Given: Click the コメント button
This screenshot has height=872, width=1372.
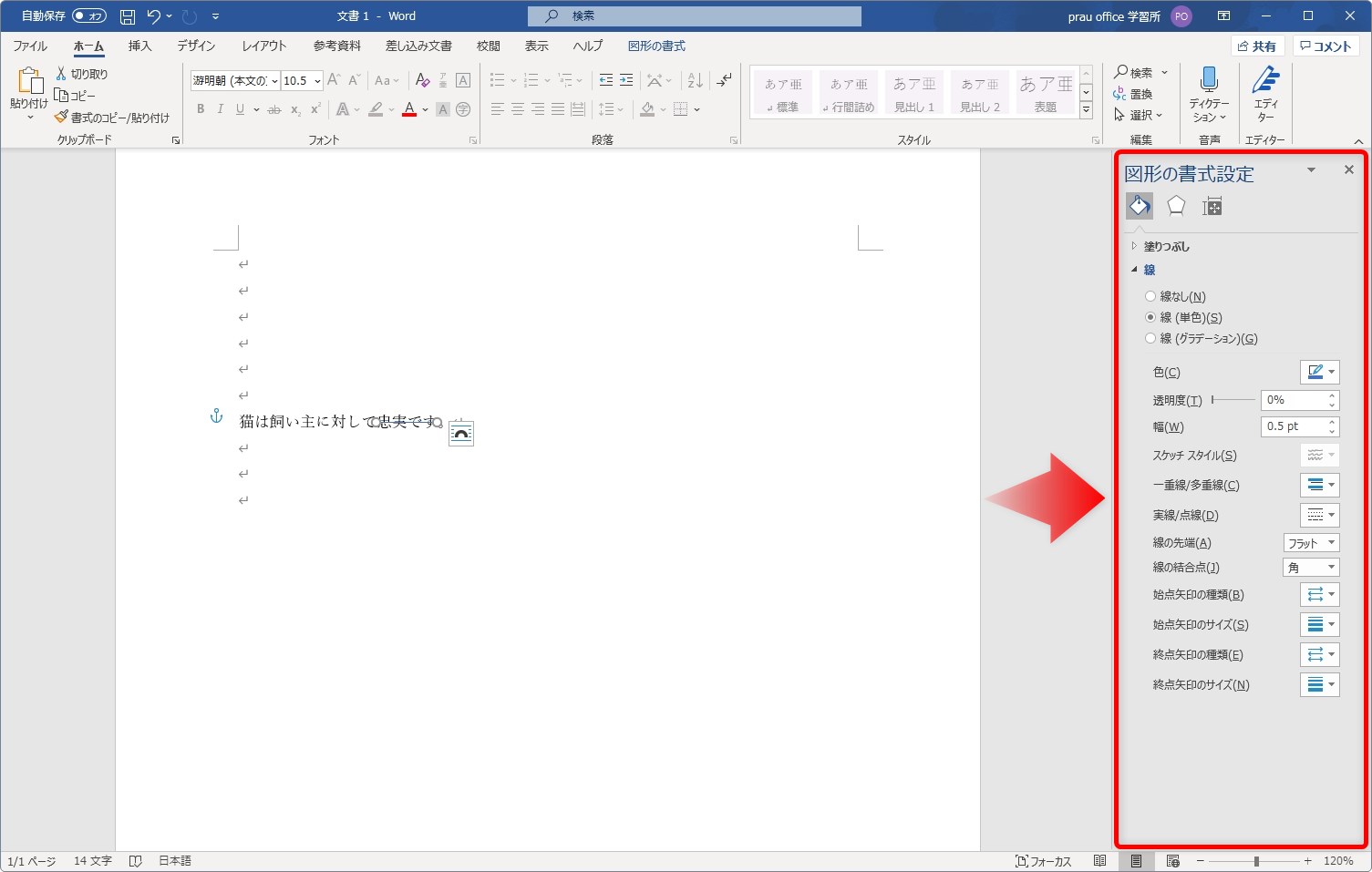Looking at the screenshot, I should [x=1326, y=46].
